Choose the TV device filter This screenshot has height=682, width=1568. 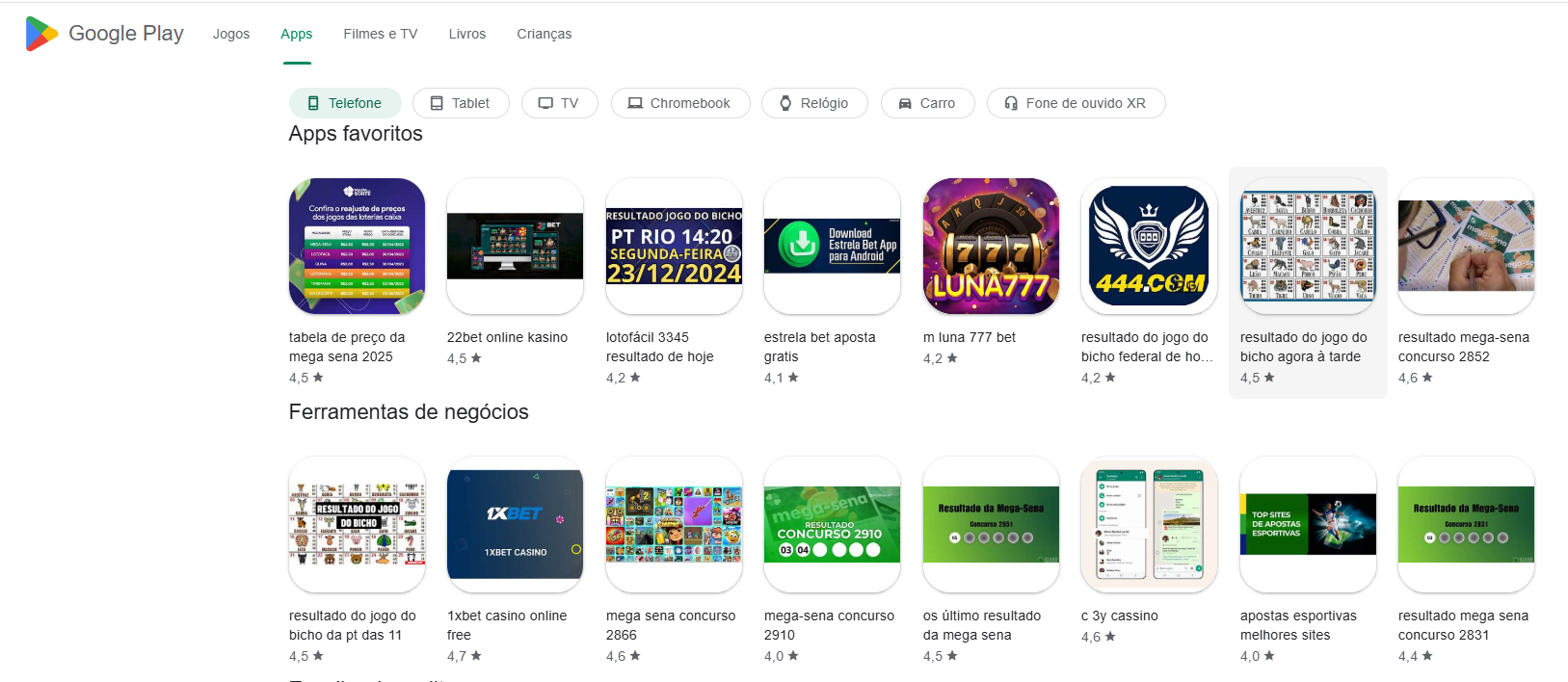click(560, 103)
